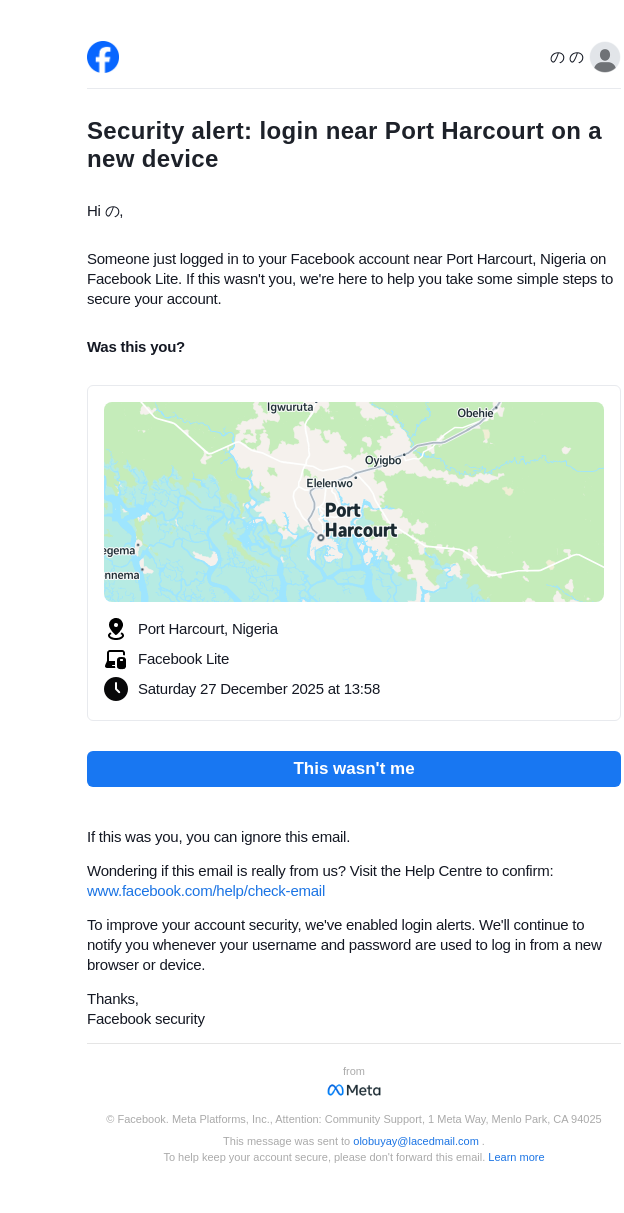Click the username text beside the avatar
624x1213 pixels.
coord(567,57)
